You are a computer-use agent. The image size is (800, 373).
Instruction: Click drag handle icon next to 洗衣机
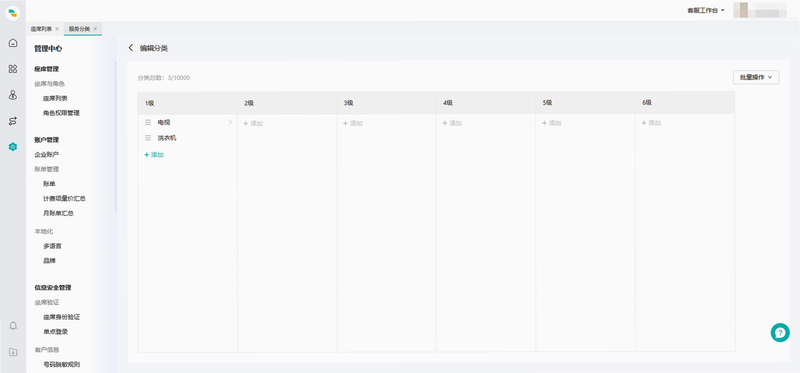click(x=148, y=138)
